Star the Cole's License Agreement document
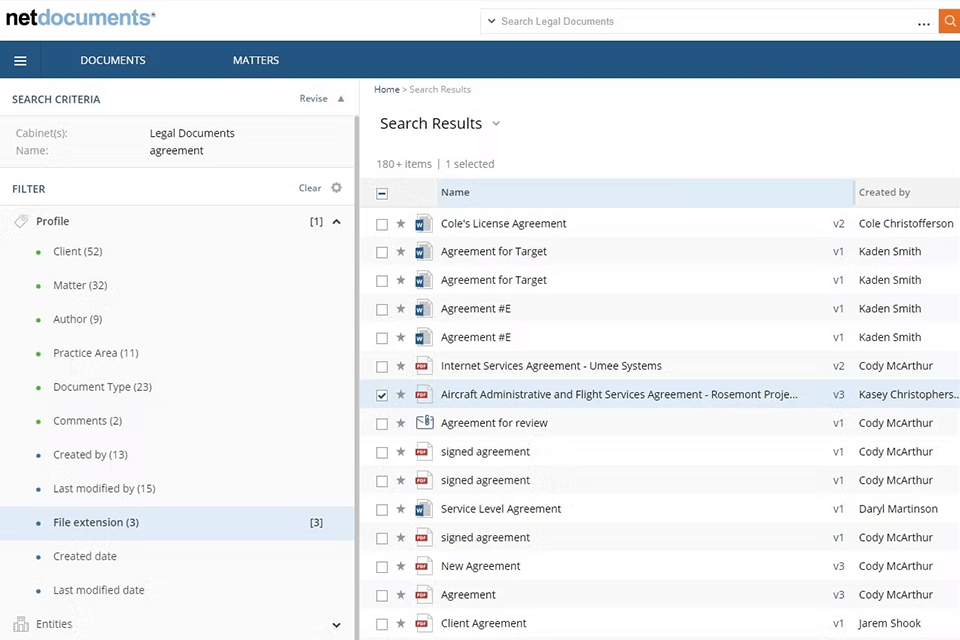Image resolution: width=960 pixels, height=640 pixels. point(401,224)
